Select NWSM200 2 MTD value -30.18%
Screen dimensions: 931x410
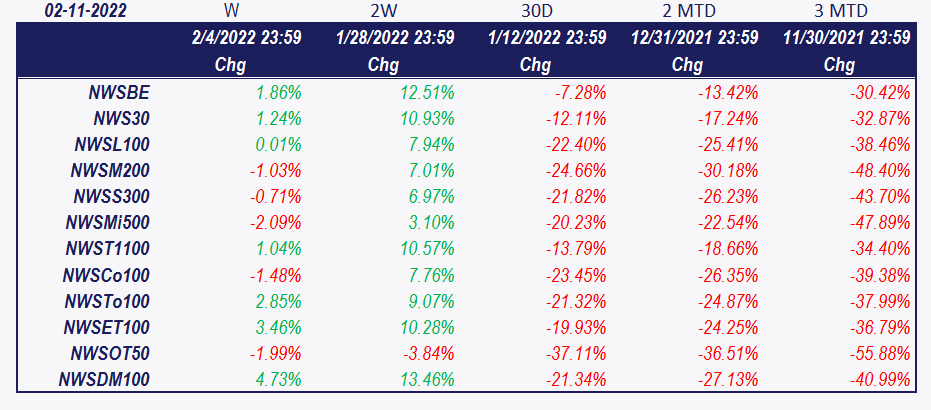point(728,171)
